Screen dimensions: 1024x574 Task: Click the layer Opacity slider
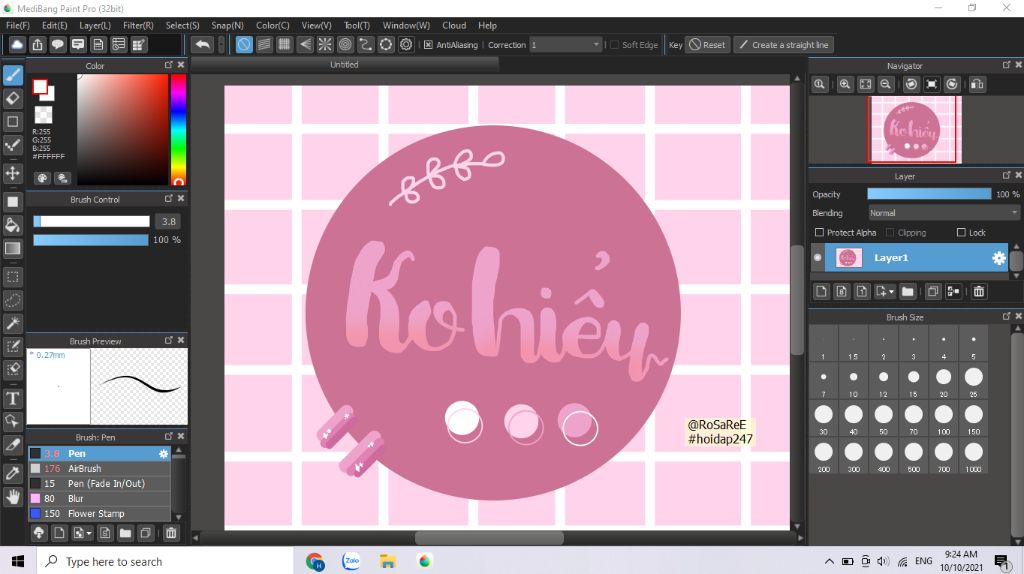(929, 194)
